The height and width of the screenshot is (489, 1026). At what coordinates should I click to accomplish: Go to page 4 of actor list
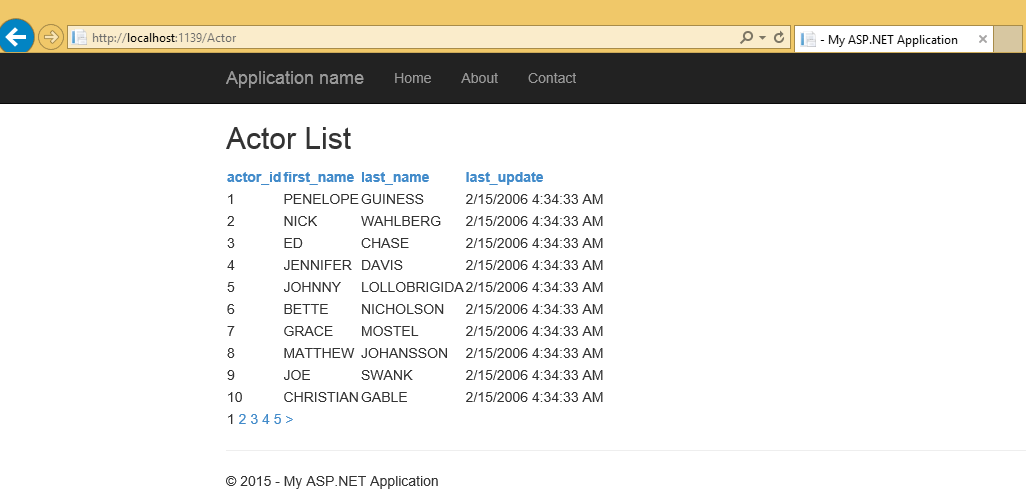(x=266, y=419)
